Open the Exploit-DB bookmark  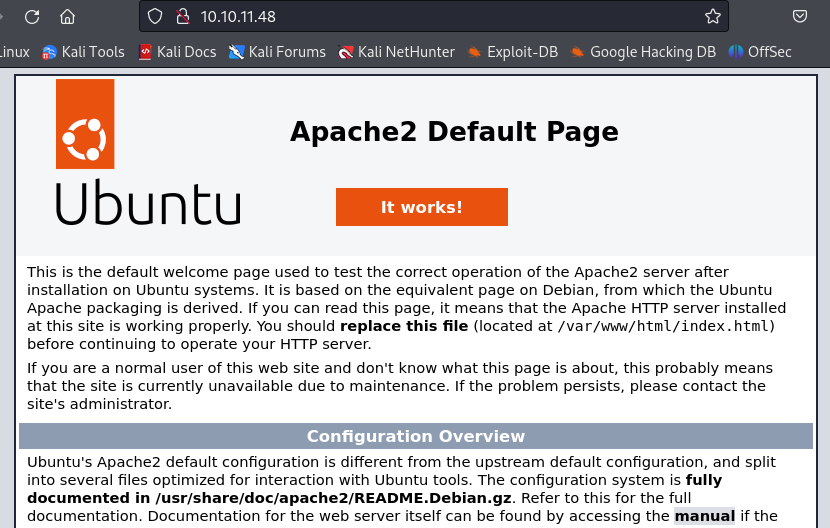512,52
